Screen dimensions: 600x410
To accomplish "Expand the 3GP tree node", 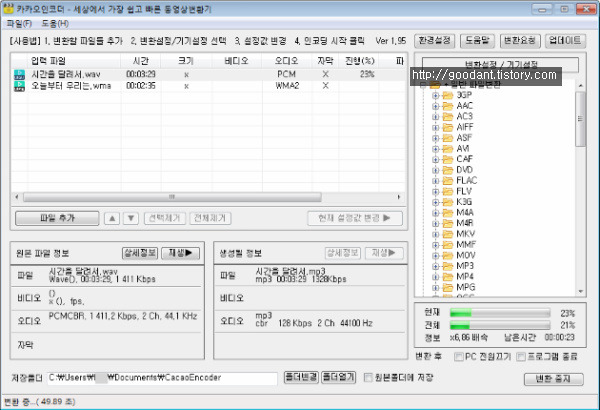I will 435,96.
